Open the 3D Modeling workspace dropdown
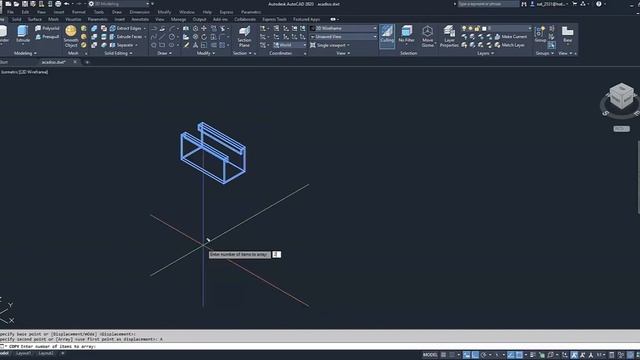 [x=119, y=4]
